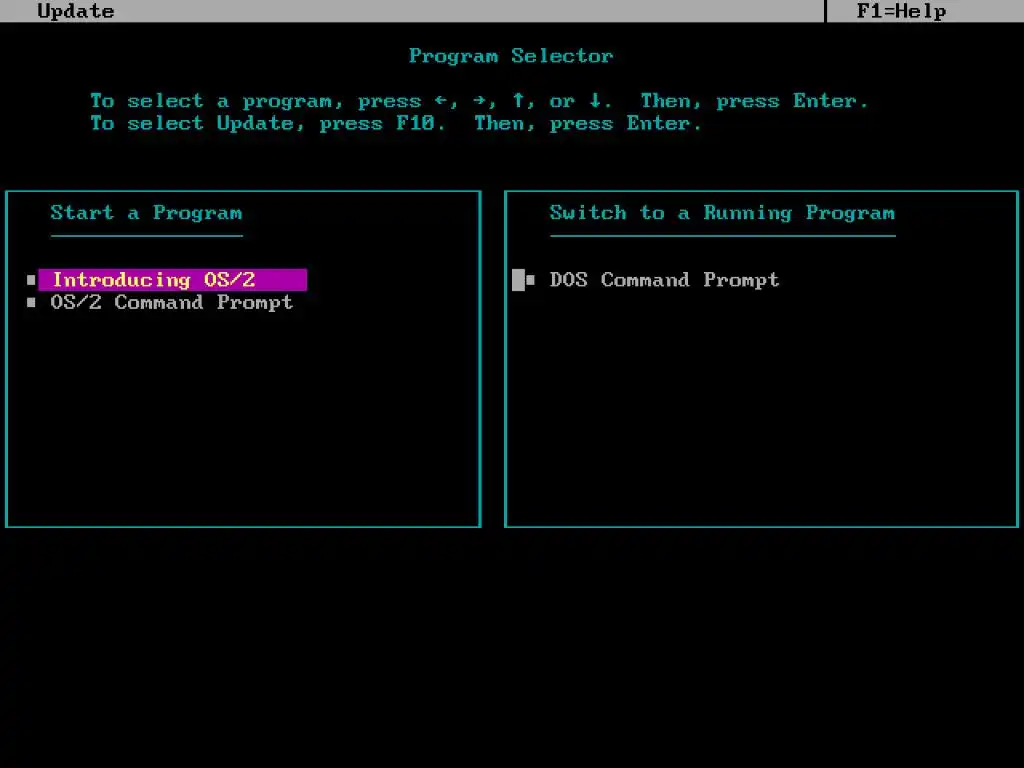Click the instruction line about arrow keys
1024x768 pixels.
coord(479,101)
